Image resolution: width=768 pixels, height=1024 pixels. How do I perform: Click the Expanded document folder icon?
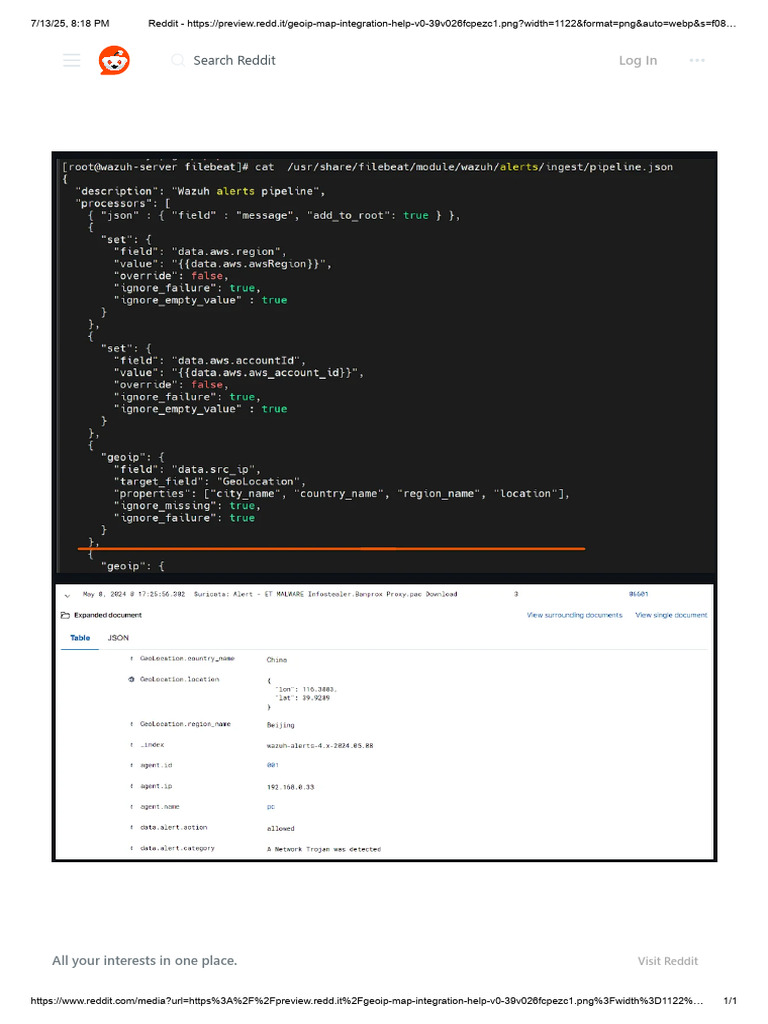(65, 615)
